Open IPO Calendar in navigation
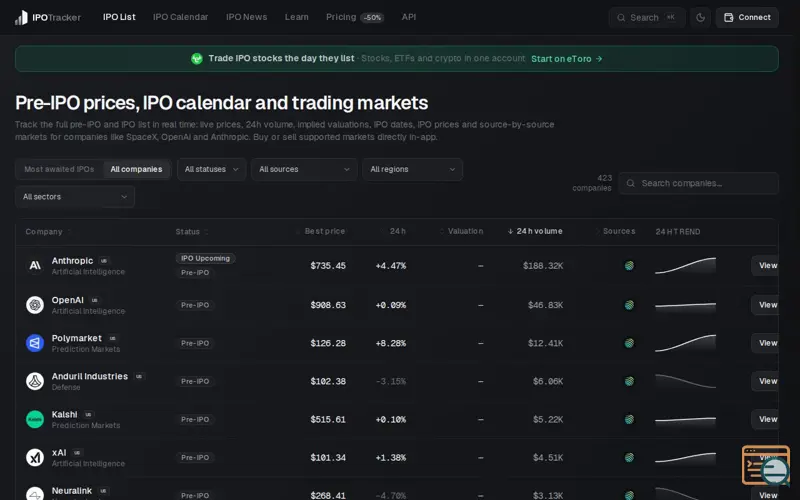This screenshot has width=800, height=500. click(x=181, y=17)
